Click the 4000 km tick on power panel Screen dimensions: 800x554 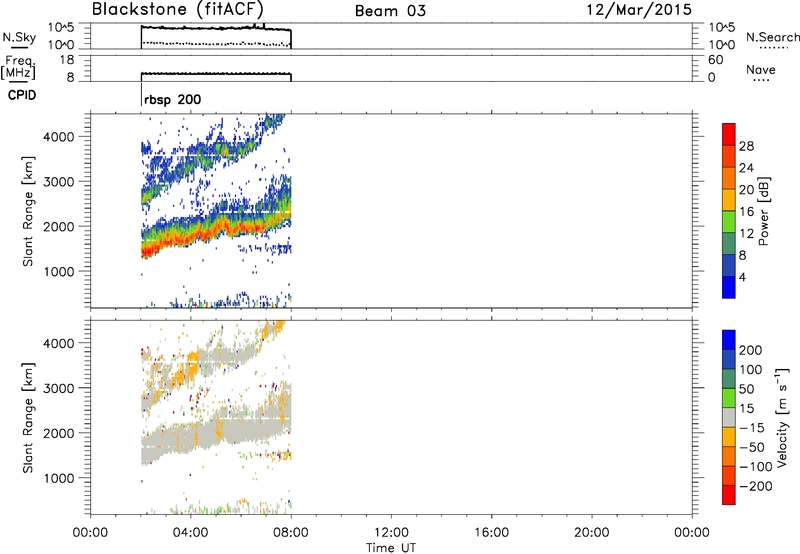tap(58, 137)
